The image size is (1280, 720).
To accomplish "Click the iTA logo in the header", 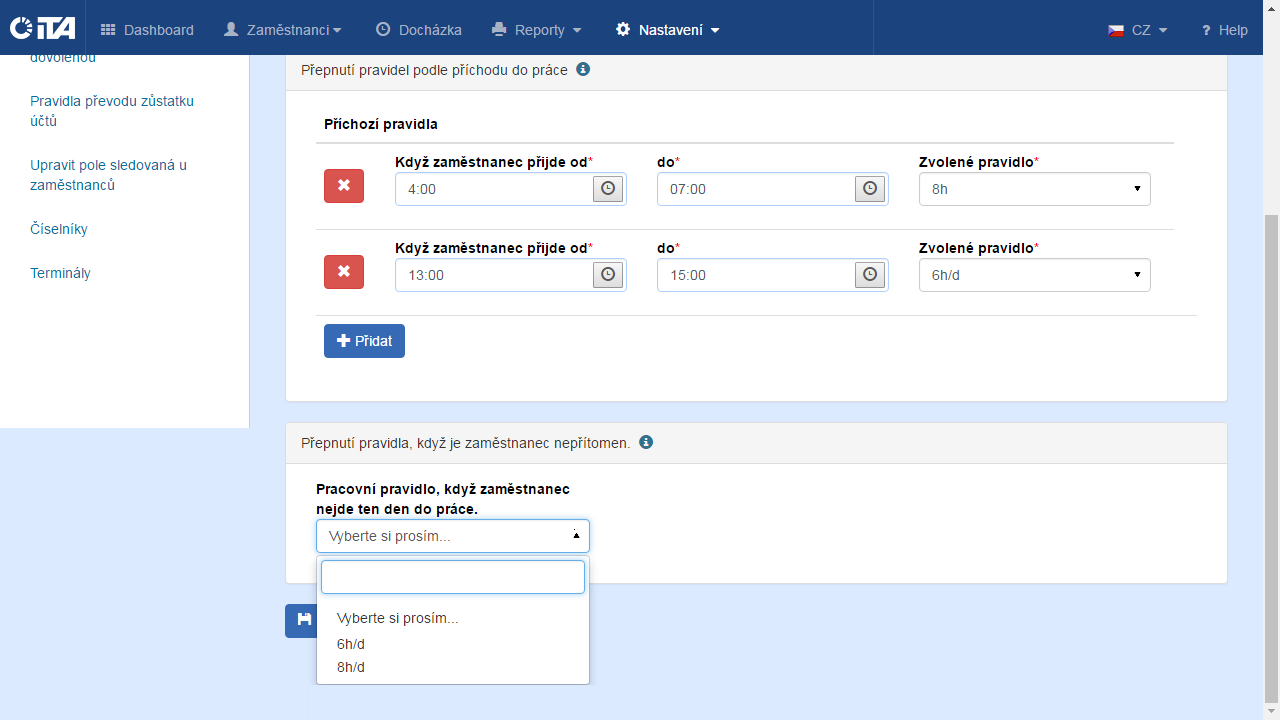I will [42, 28].
